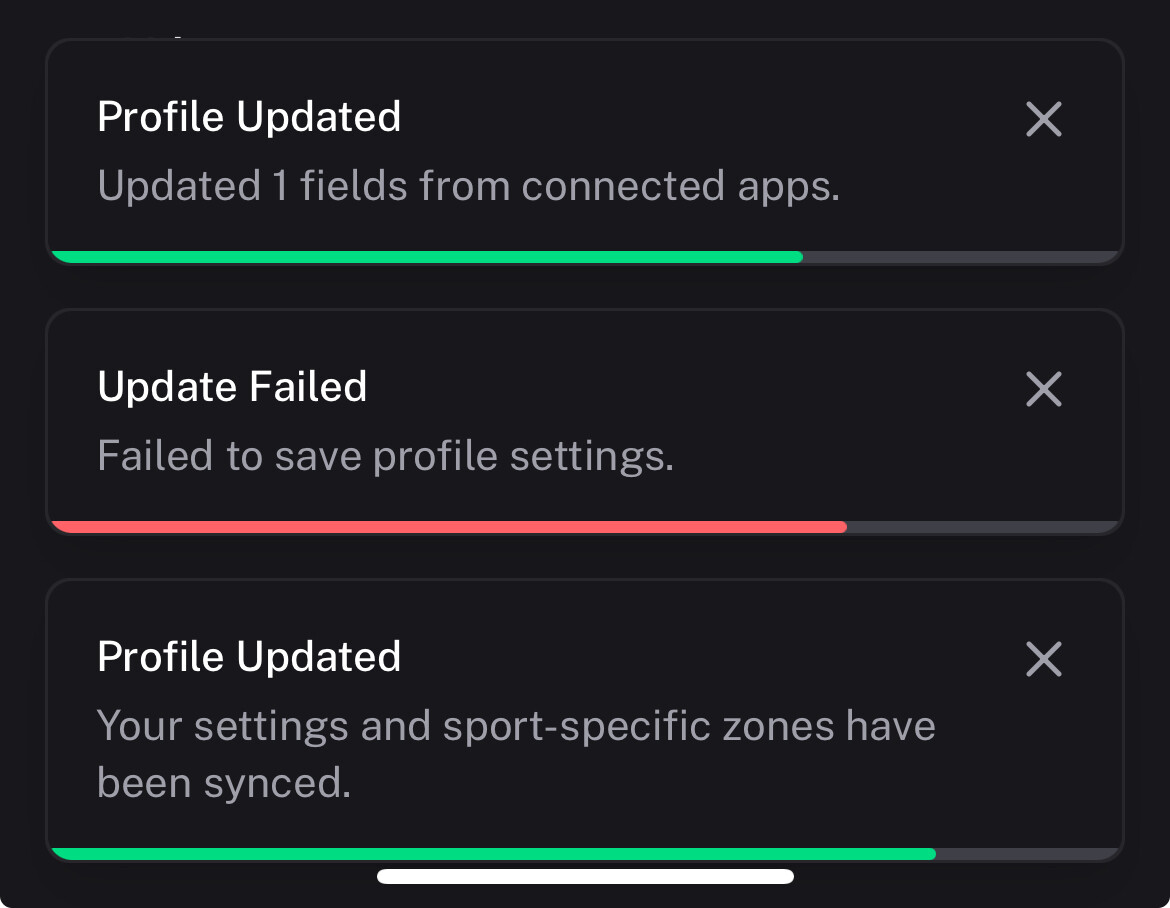This screenshot has width=1170, height=908.
Task: Dismiss the 'settings synced' toast with X
Action: point(1043,659)
